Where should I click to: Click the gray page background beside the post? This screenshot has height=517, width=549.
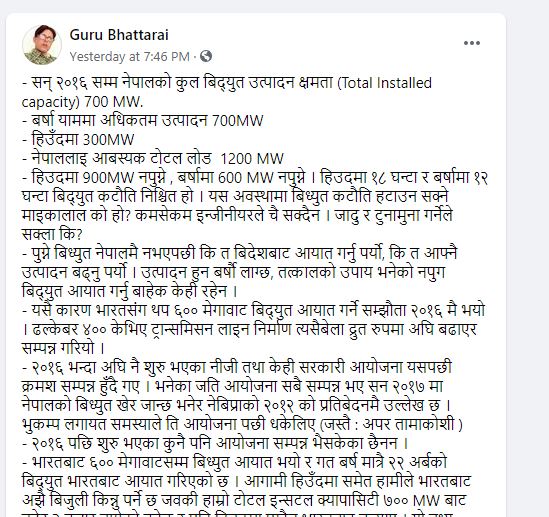pos(528,245)
